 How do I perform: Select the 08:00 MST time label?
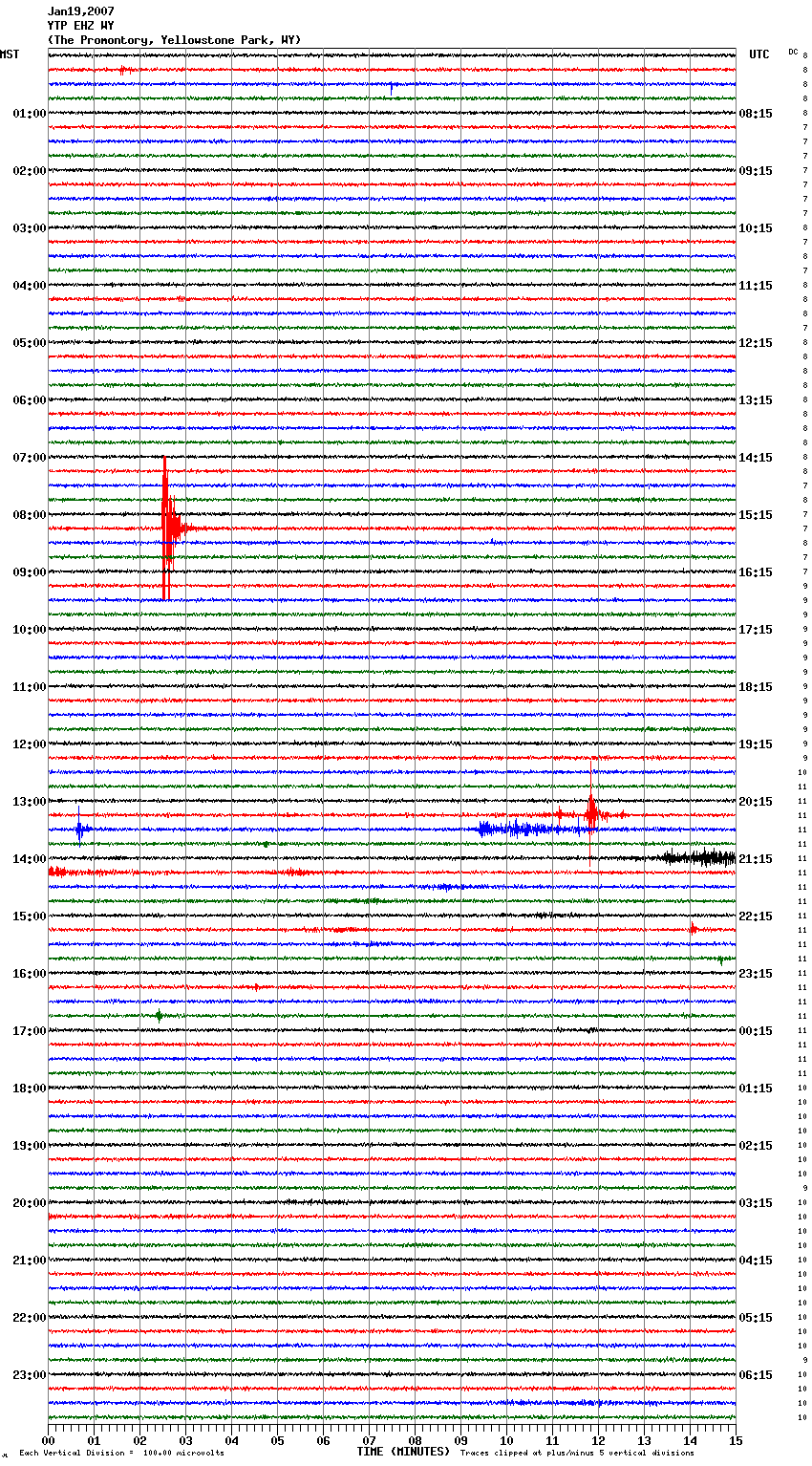tap(29, 515)
